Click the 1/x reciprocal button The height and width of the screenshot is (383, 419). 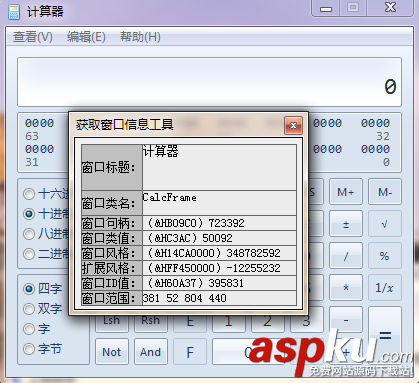point(385,288)
